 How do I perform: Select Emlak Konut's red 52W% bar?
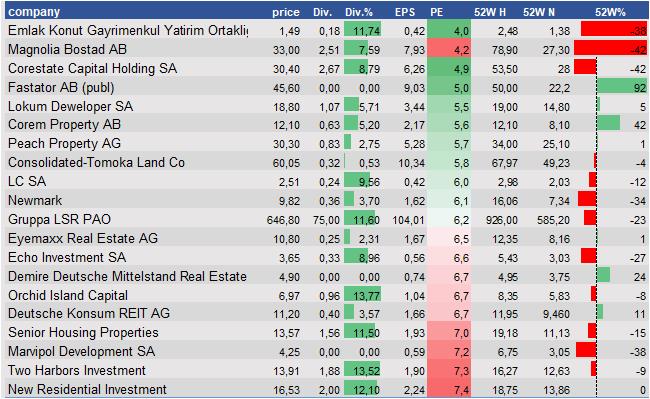click(x=614, y=29)
